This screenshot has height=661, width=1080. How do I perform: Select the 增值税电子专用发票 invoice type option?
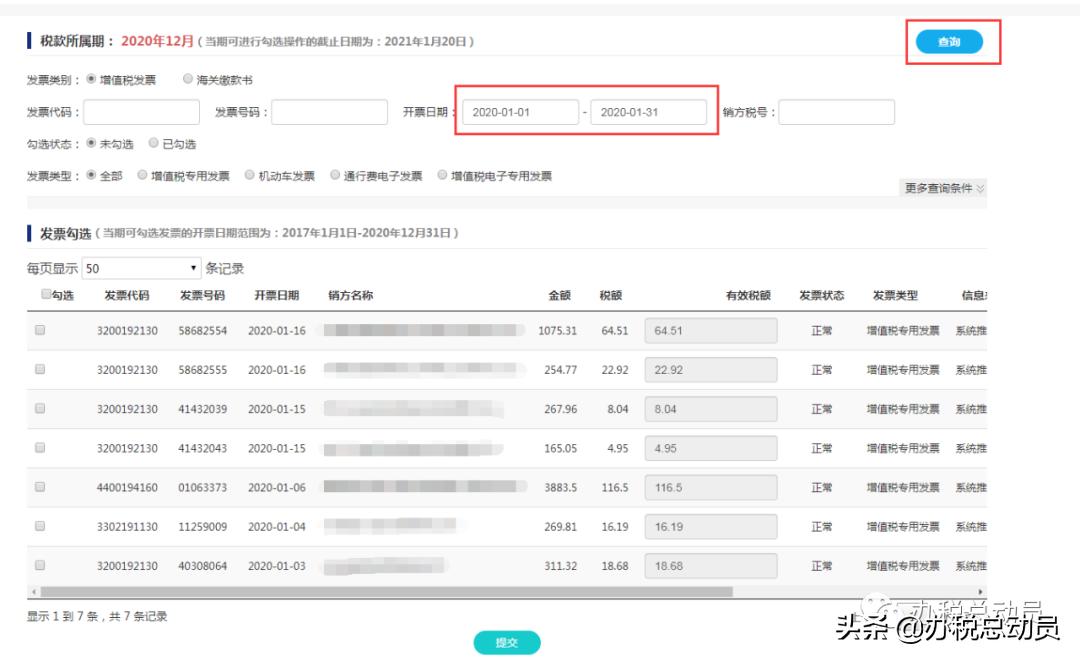443,175
